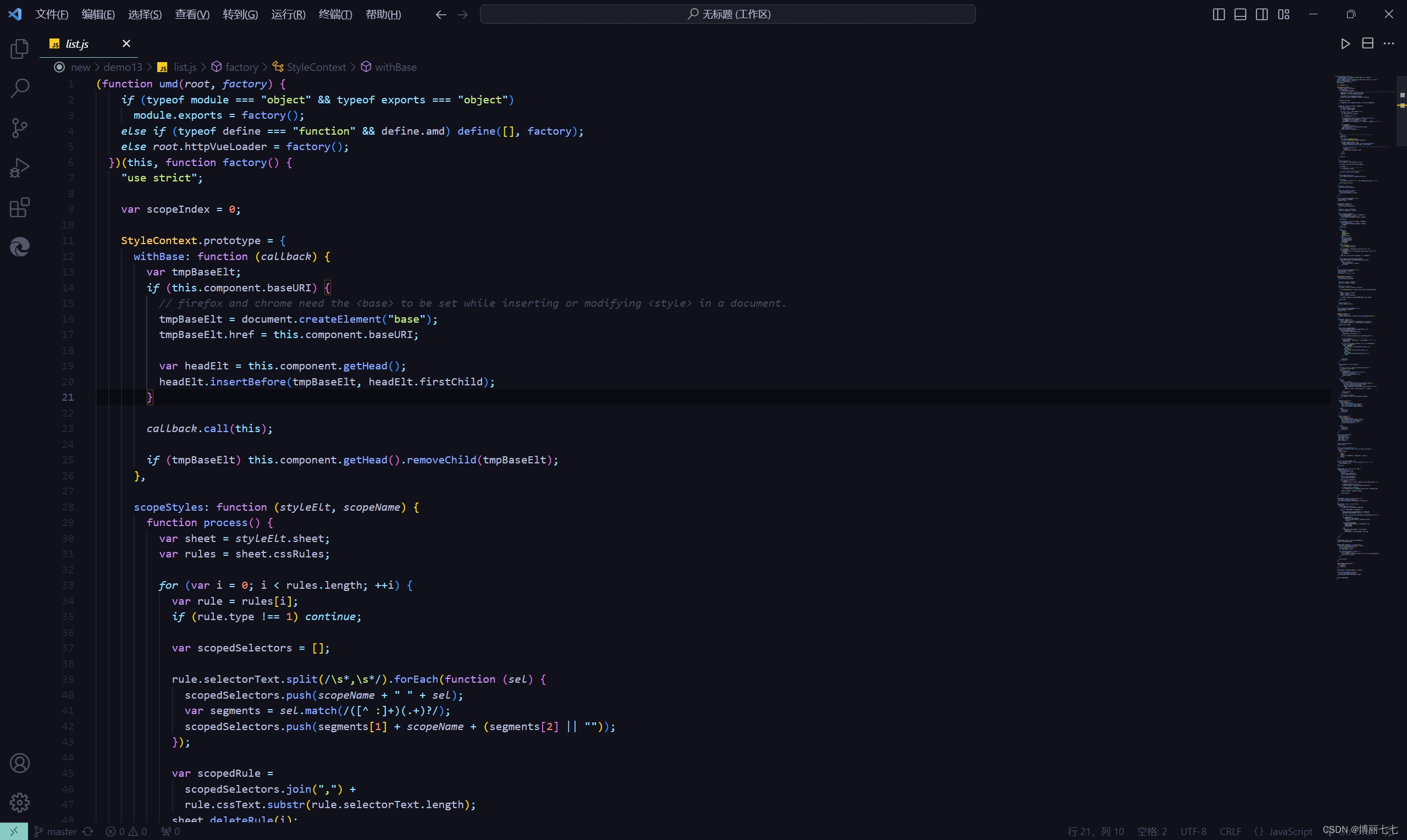The width and height of the screenshot is (1407, 840).
Task: Open the editor more actions menu
Action: click(1389, 43)
